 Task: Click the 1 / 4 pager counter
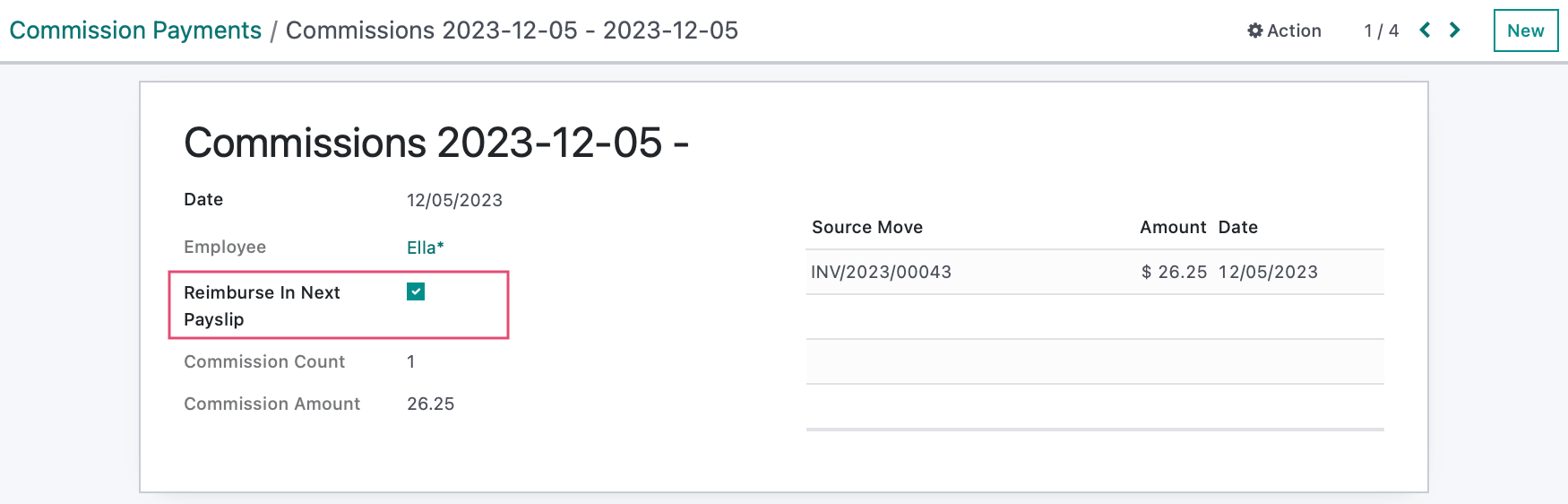(x=1381, y=30)
